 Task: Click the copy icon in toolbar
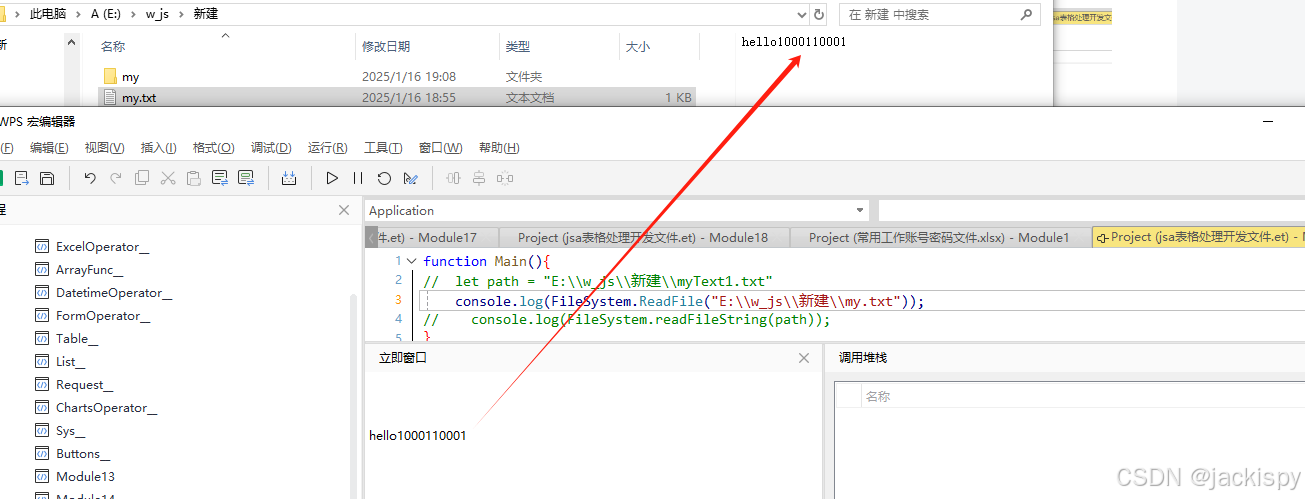coord(142,178)
